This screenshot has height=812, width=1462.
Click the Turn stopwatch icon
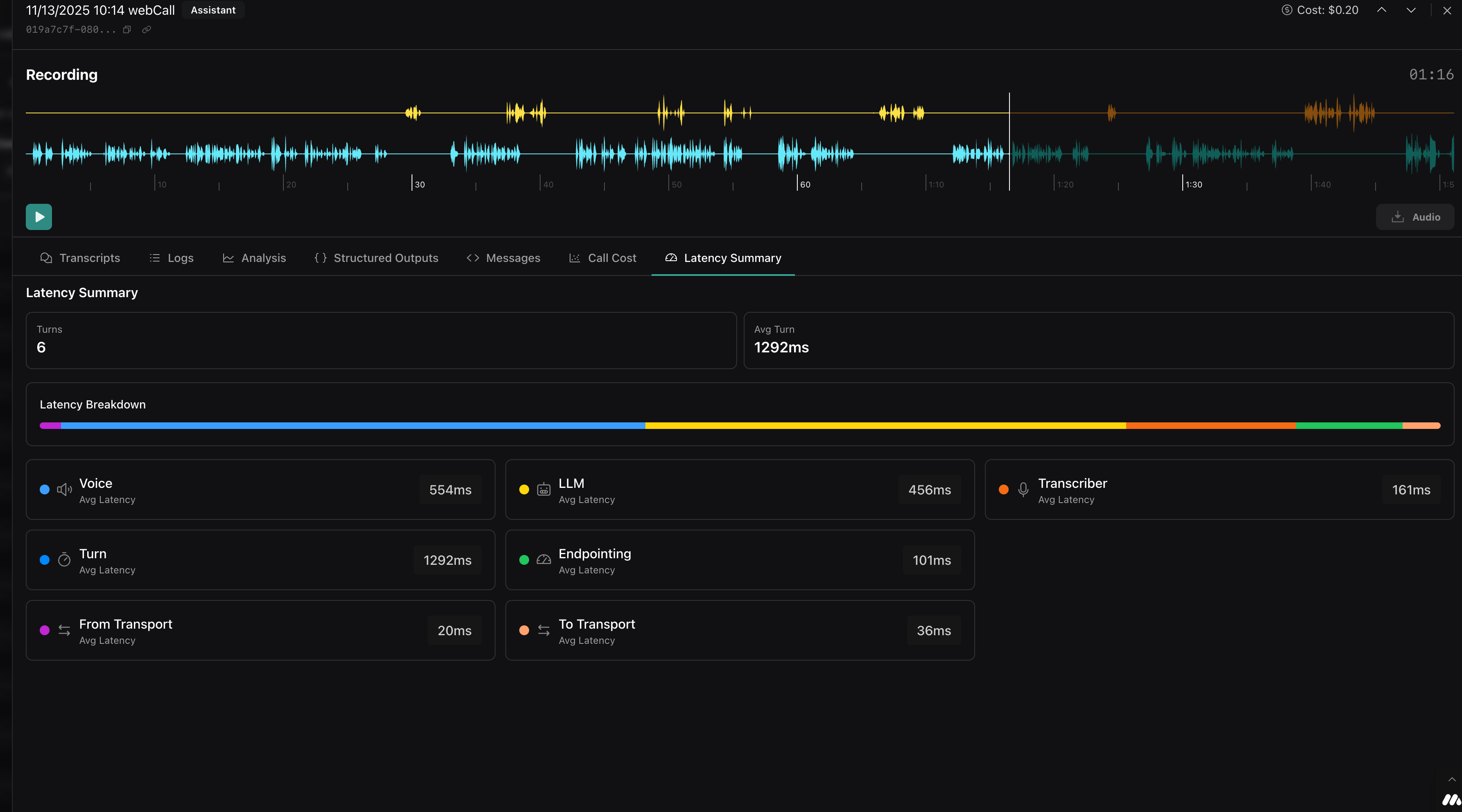point(64,559)
